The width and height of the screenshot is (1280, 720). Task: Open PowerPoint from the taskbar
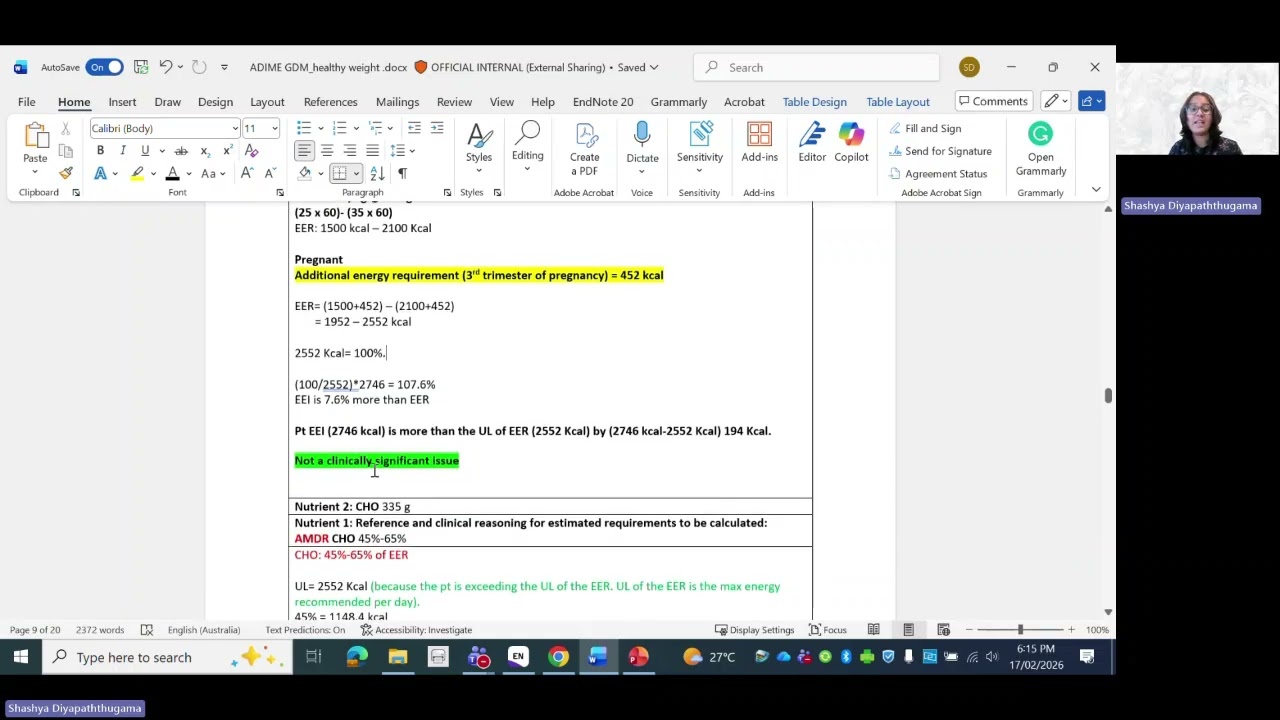click(x=638, y=657)
